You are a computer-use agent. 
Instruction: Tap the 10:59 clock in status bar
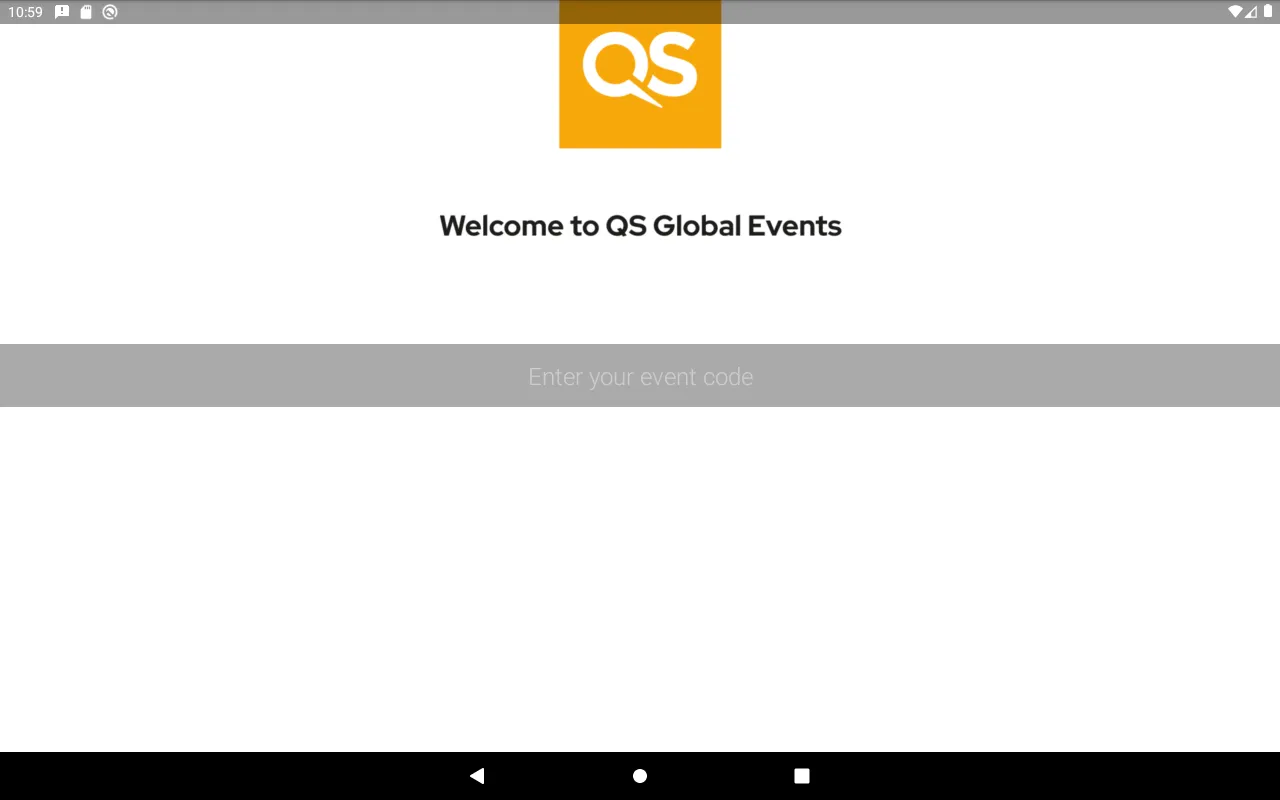click(26, 12)
